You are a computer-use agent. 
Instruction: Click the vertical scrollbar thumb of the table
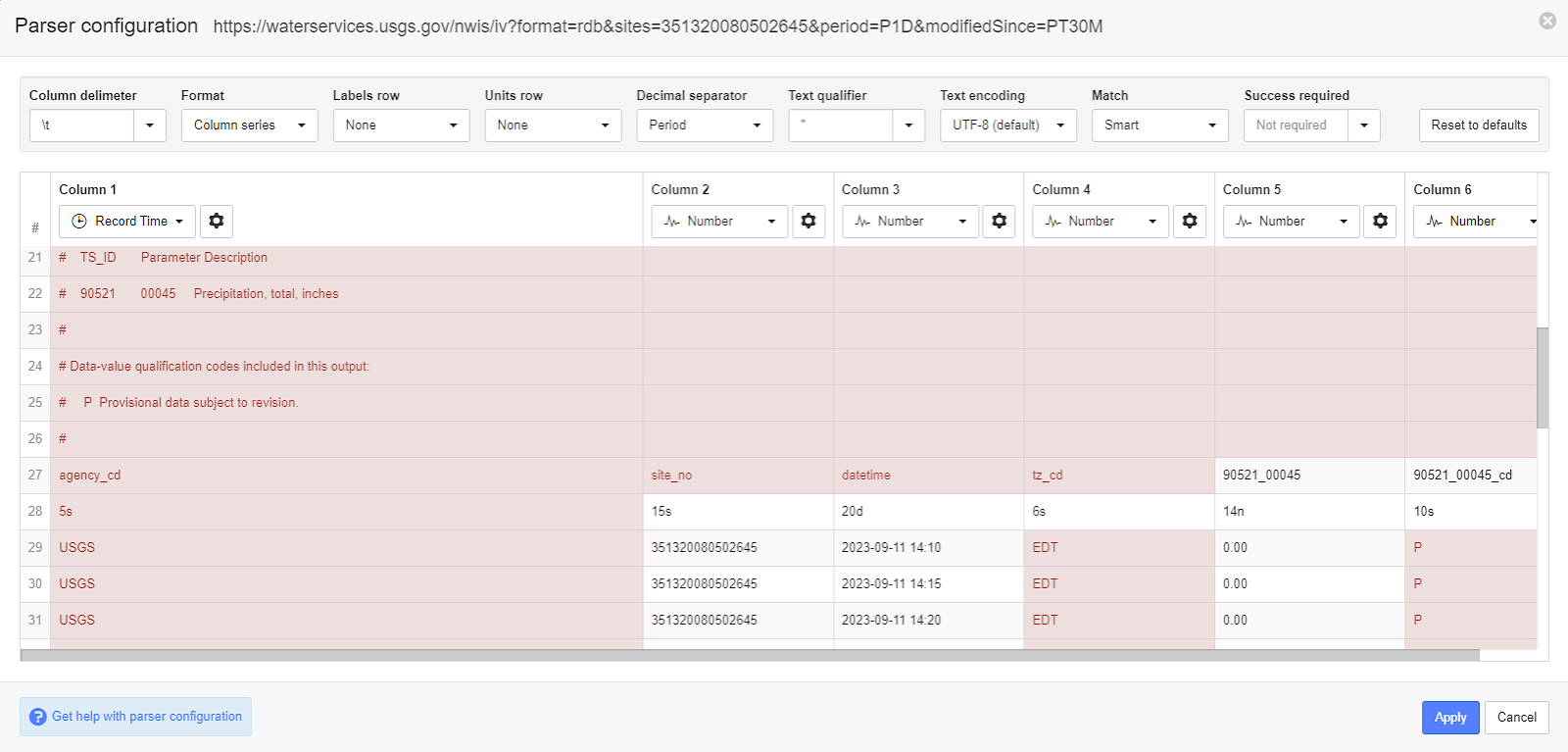tap(1543, 377)
